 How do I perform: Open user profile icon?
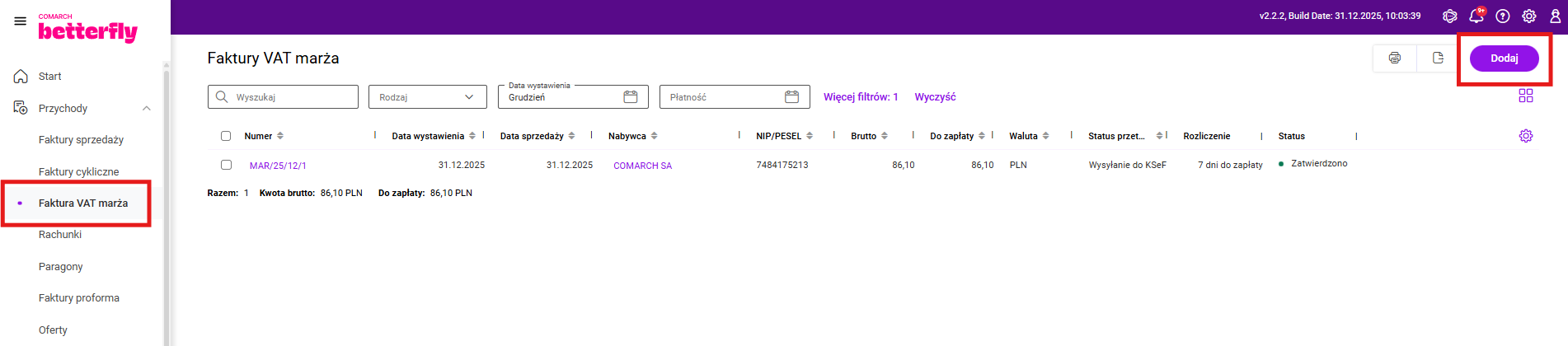click(x=1555, y=16)
